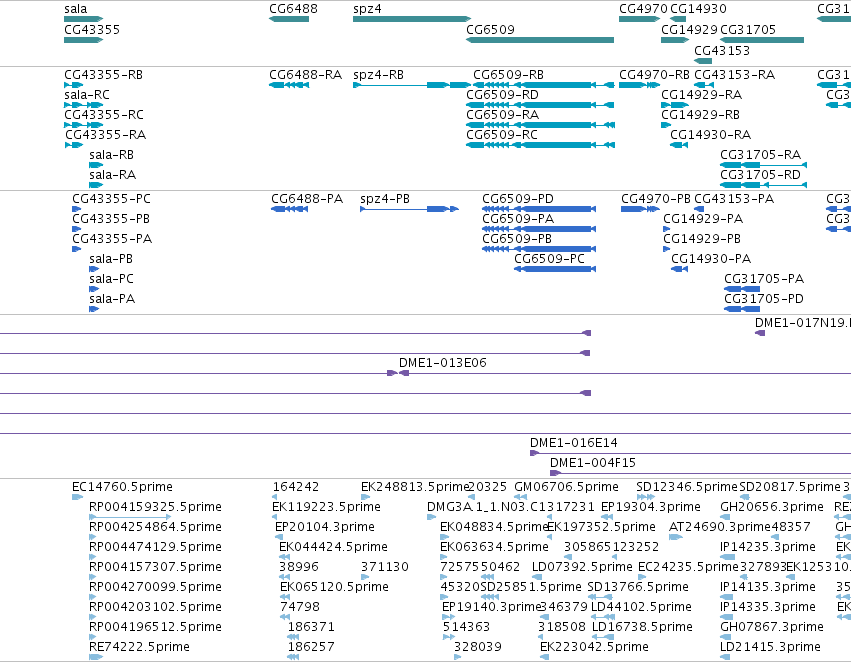Select CDS CG6509-PA

[539, 230]
